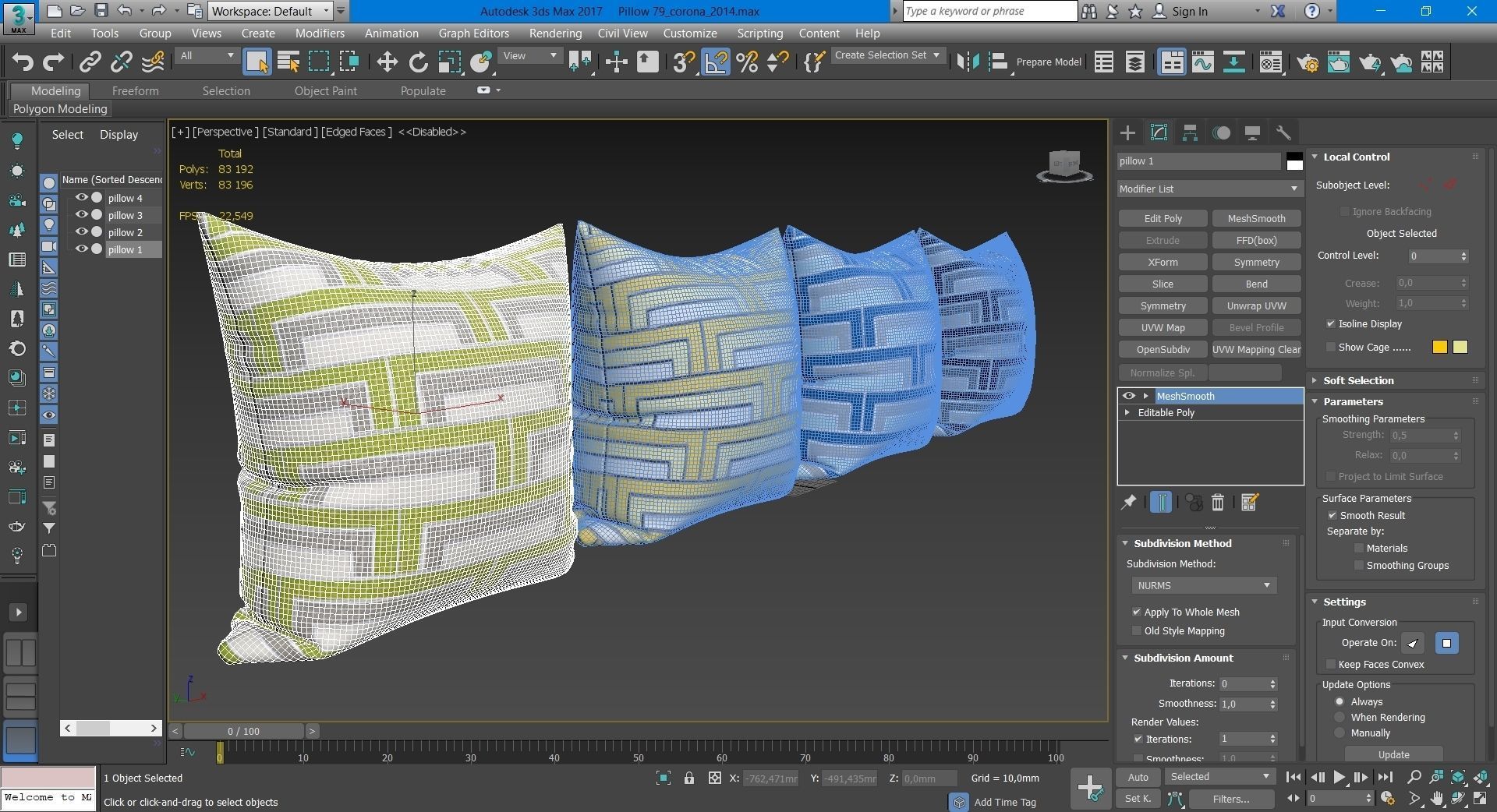1497x812 pixels.
Task: Uncheck Smooth Result checkbox
Action: (1332, 515)
